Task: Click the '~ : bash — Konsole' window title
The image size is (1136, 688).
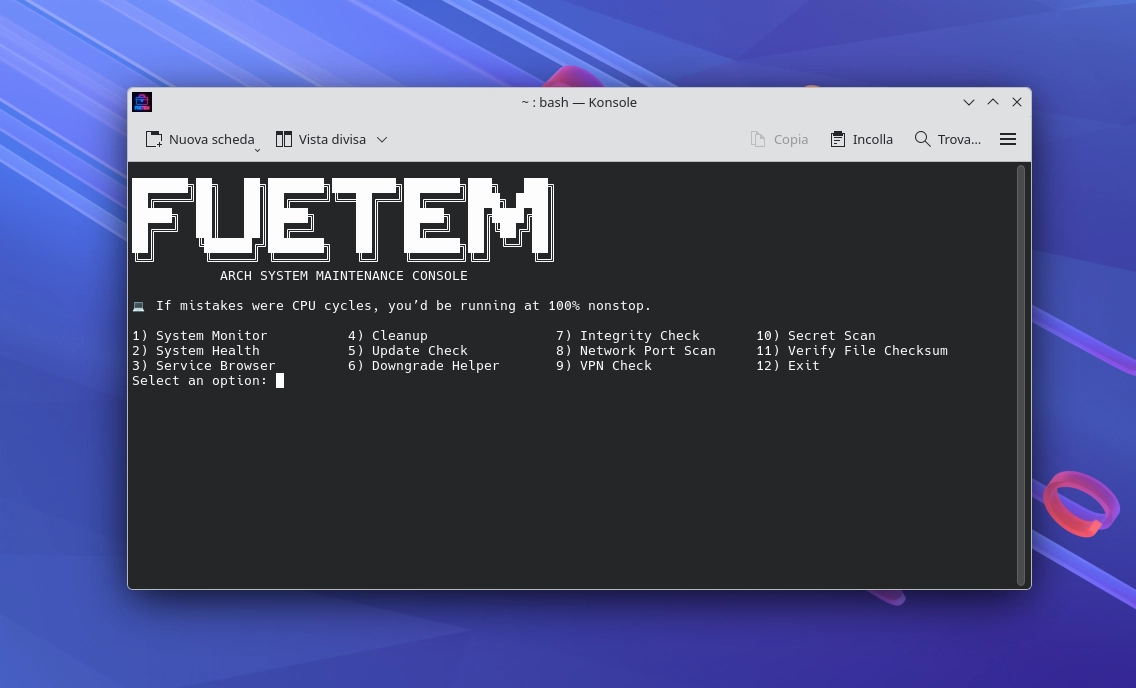Action: point(578,102)
